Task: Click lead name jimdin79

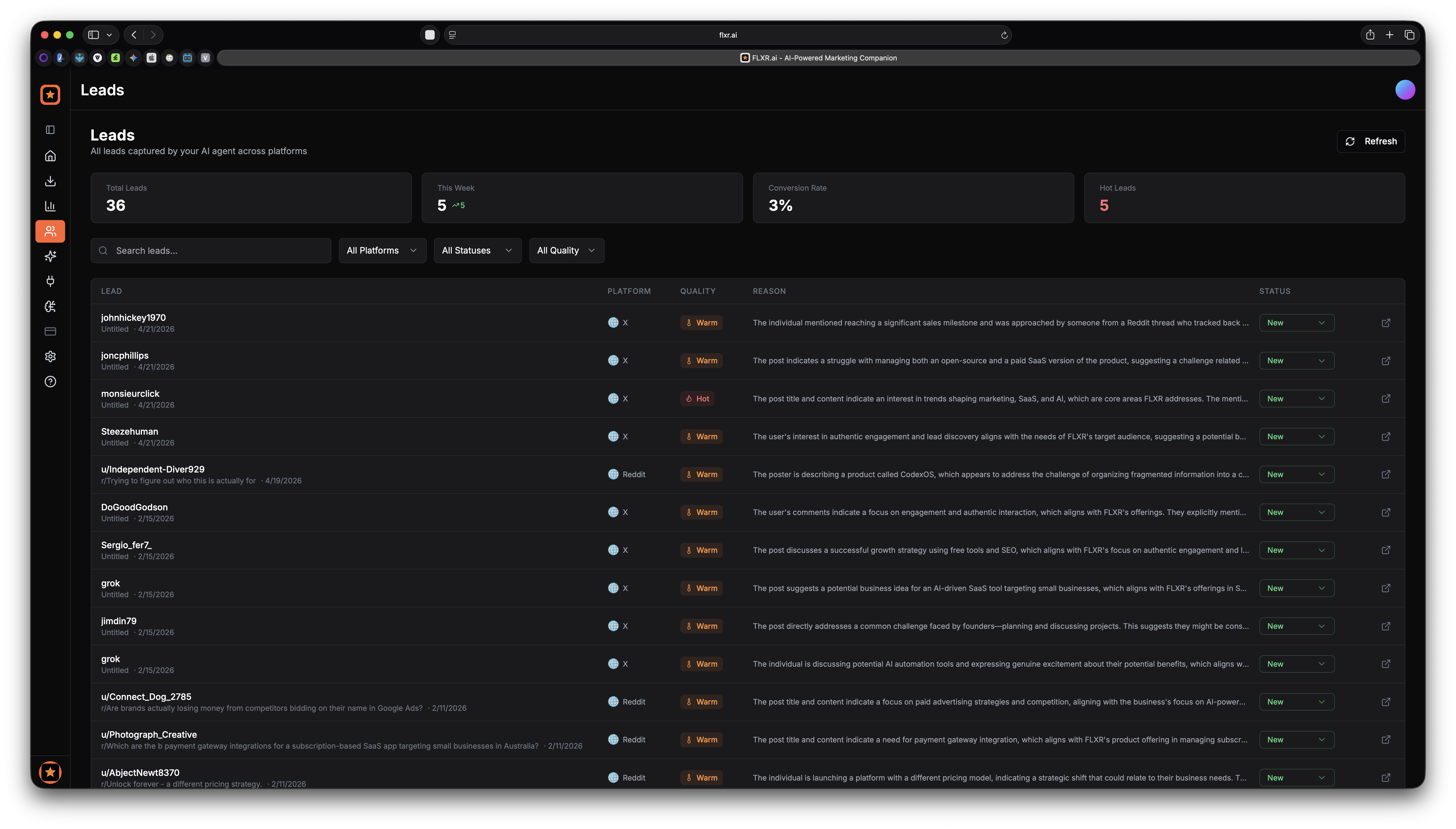Action: [x=119, y=621]
